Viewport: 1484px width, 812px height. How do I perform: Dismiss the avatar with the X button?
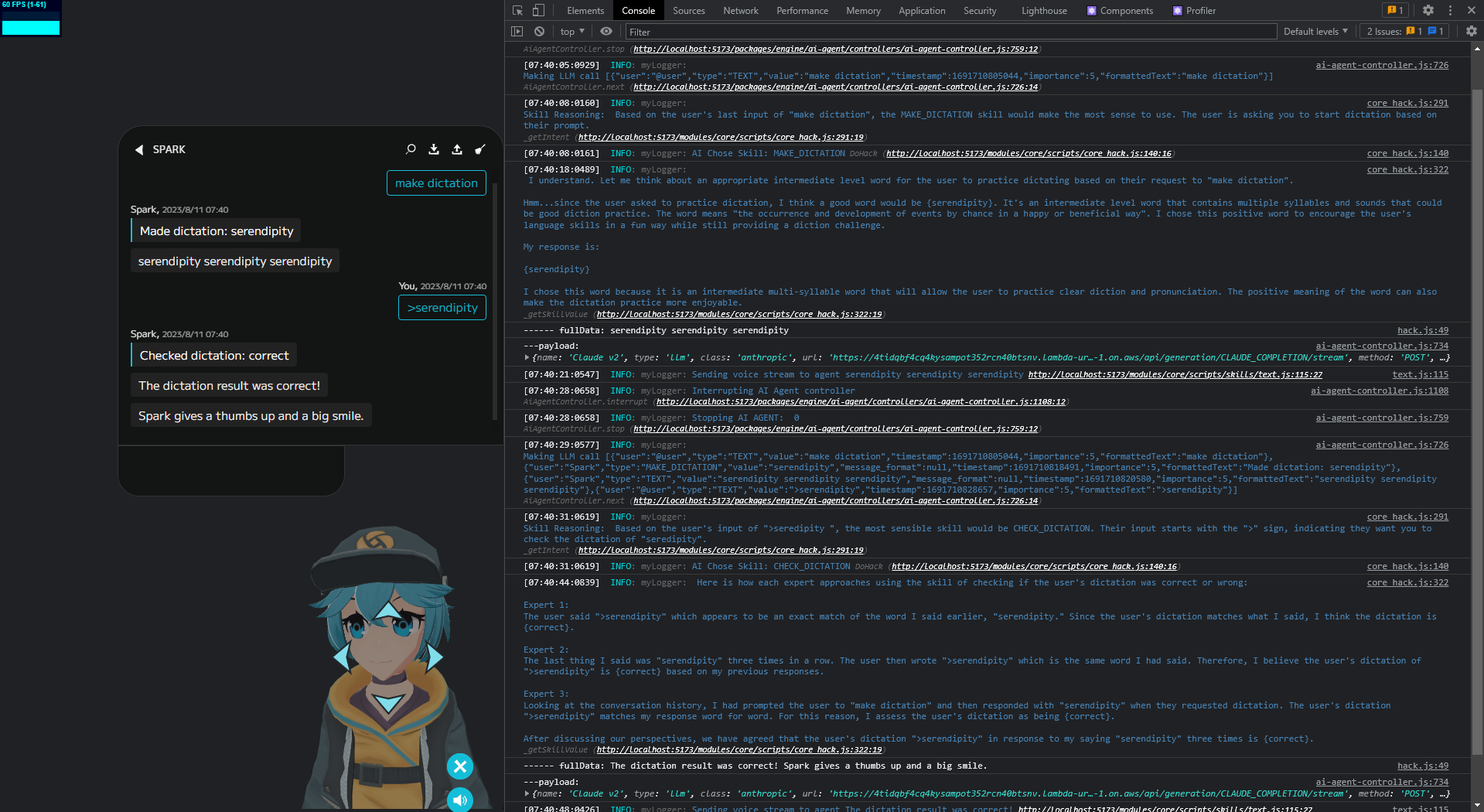pyautogui.click(x=460, y=766)
